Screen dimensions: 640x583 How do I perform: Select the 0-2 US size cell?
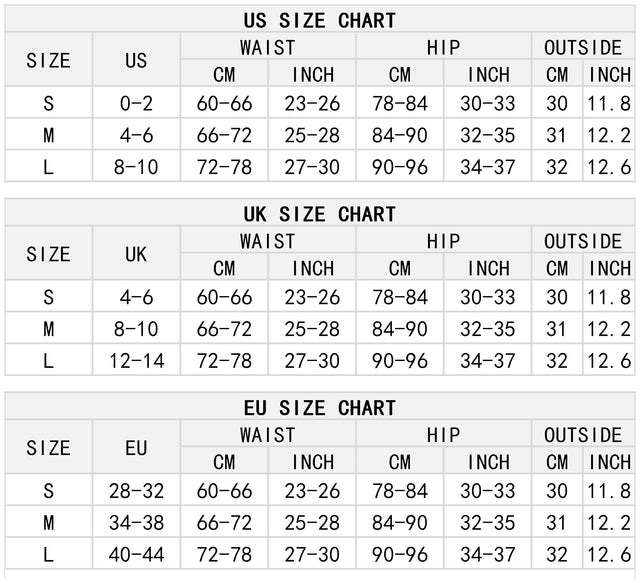pos(136,103)
